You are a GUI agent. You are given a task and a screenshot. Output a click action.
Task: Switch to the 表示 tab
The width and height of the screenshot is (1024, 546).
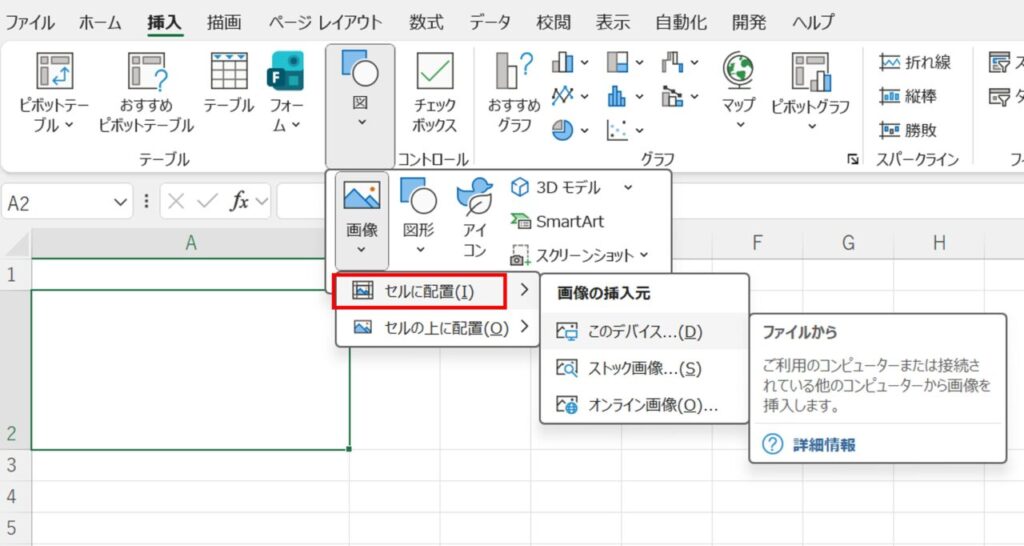click(x=613, y=22)
